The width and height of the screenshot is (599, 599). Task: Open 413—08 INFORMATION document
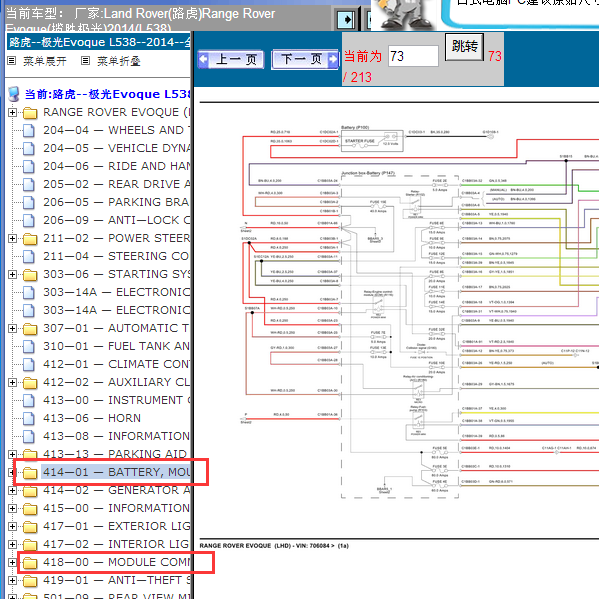point(117,436)
